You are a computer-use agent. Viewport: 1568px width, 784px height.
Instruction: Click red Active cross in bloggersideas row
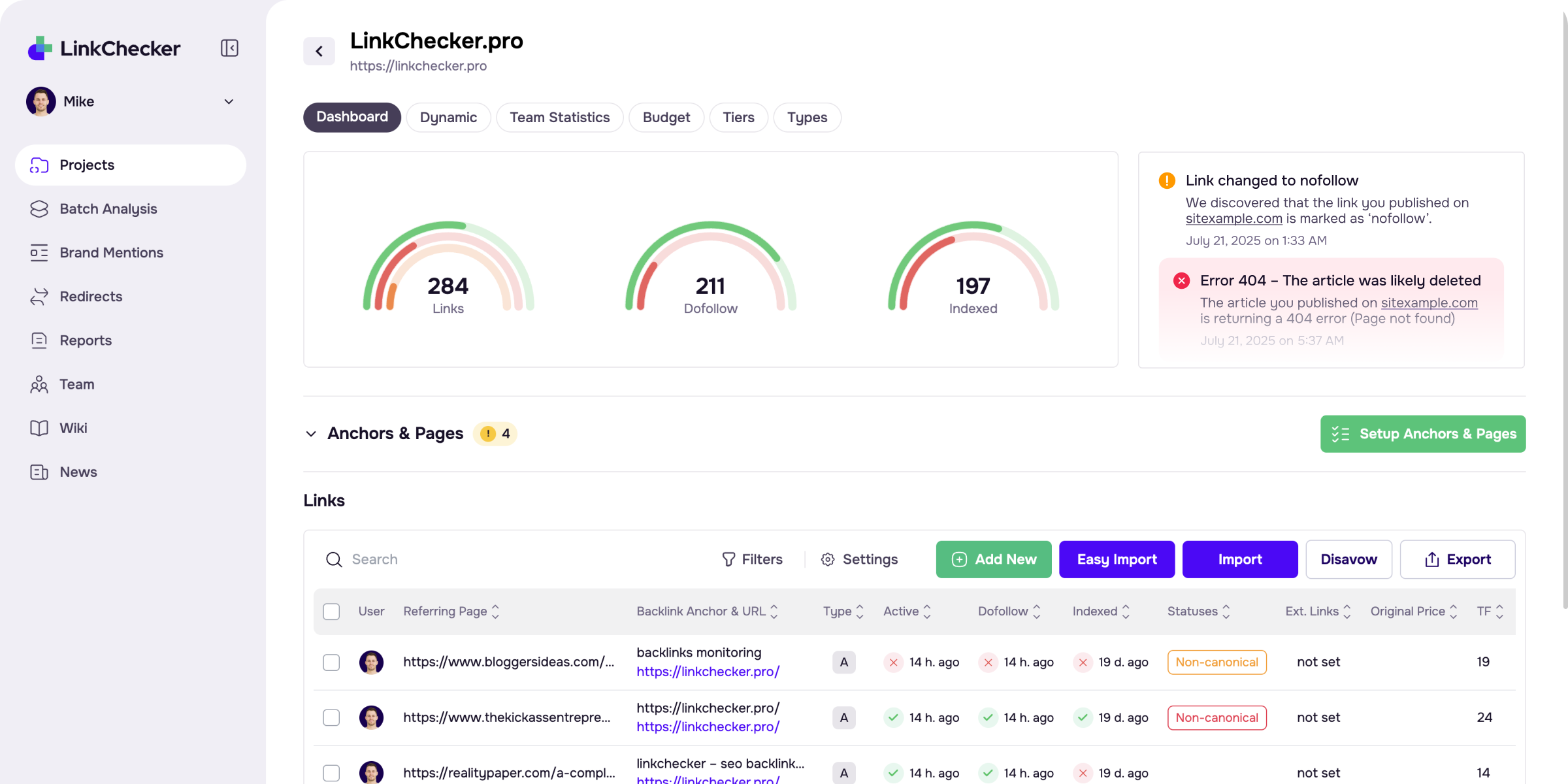893,662
